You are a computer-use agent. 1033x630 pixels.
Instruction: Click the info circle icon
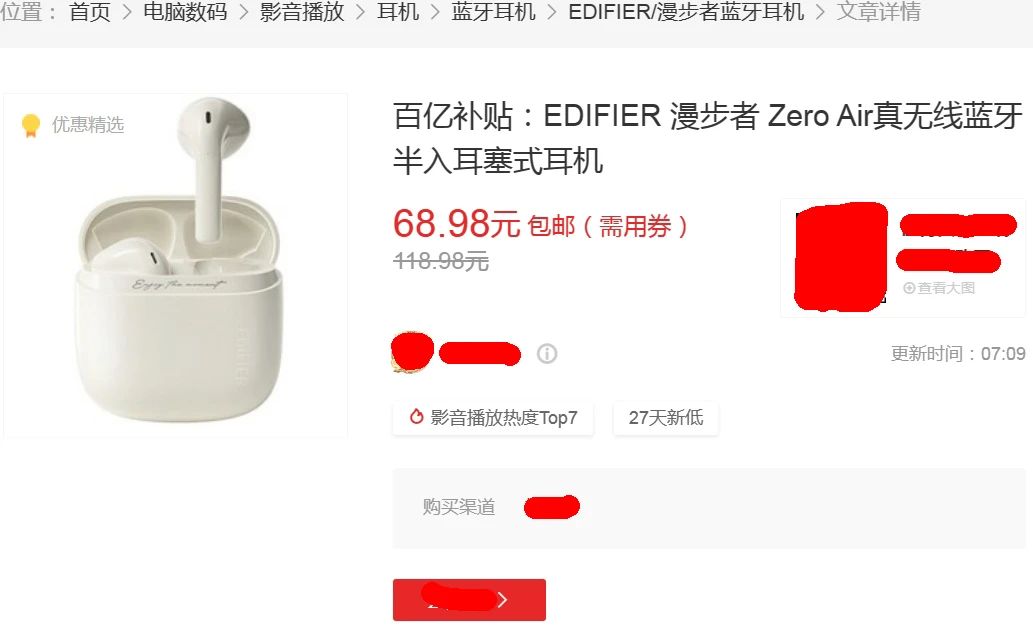click(547, 354)
